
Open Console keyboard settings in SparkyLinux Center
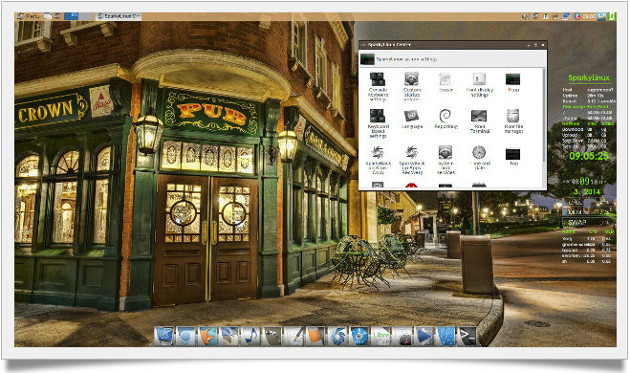pos(378,86)
